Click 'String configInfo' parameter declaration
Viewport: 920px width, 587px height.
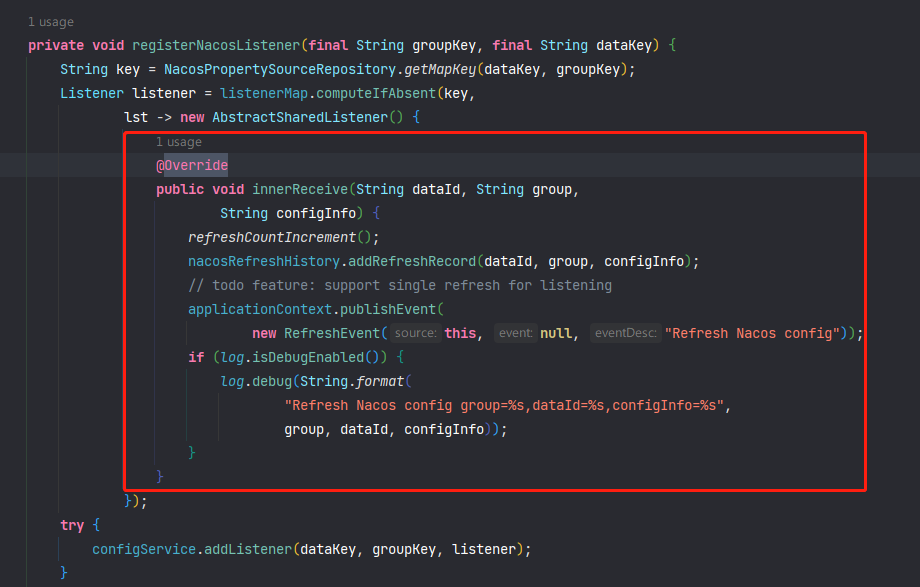coord(288,214)
